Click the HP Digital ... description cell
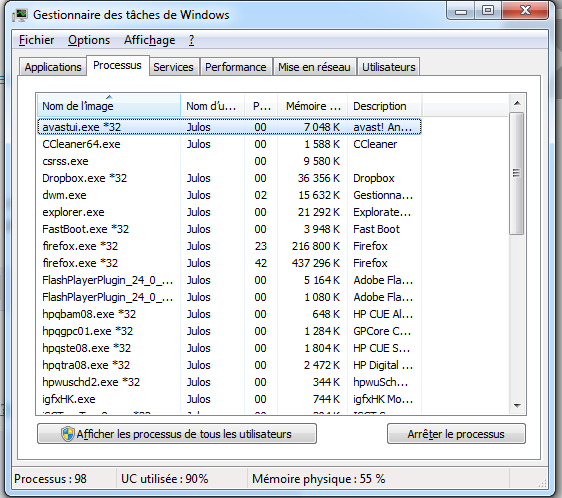Screen dimensions: 562x498 click(x=383, y=365)
